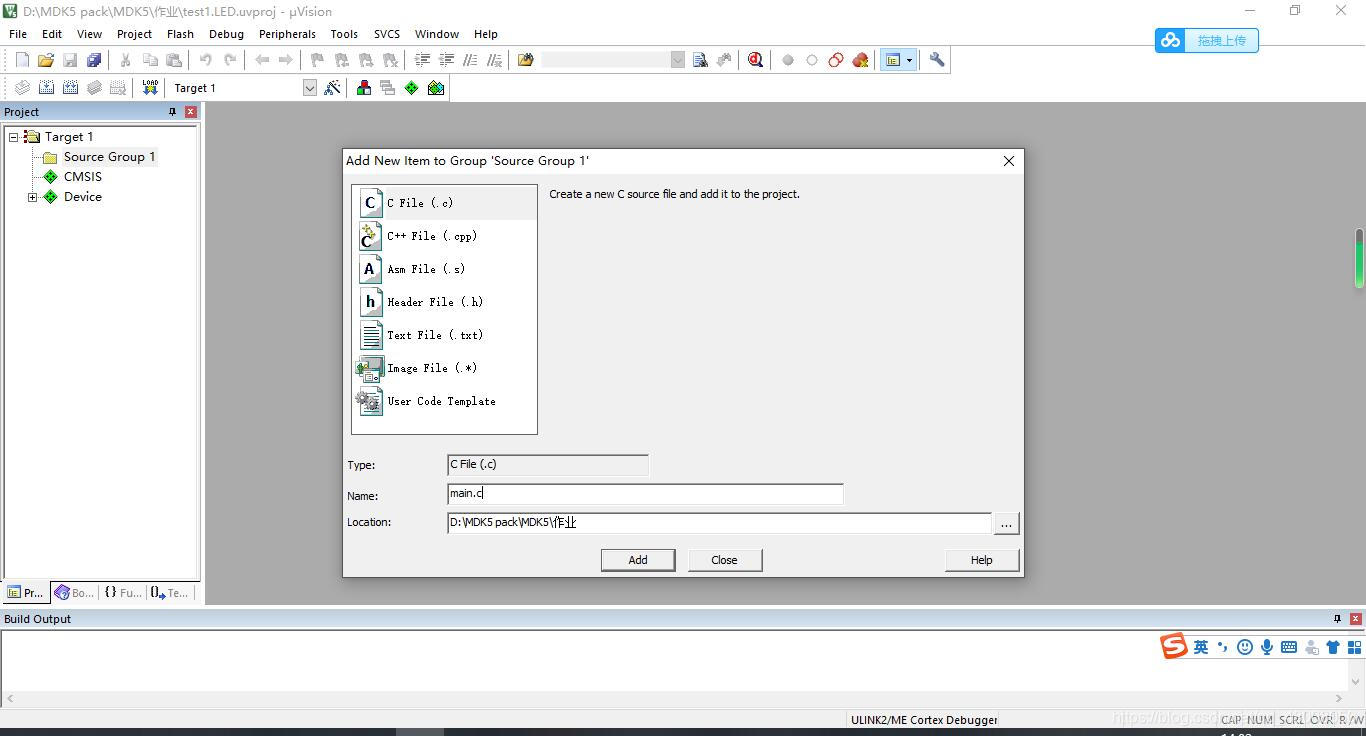Open the Project menu

point(134,34)
